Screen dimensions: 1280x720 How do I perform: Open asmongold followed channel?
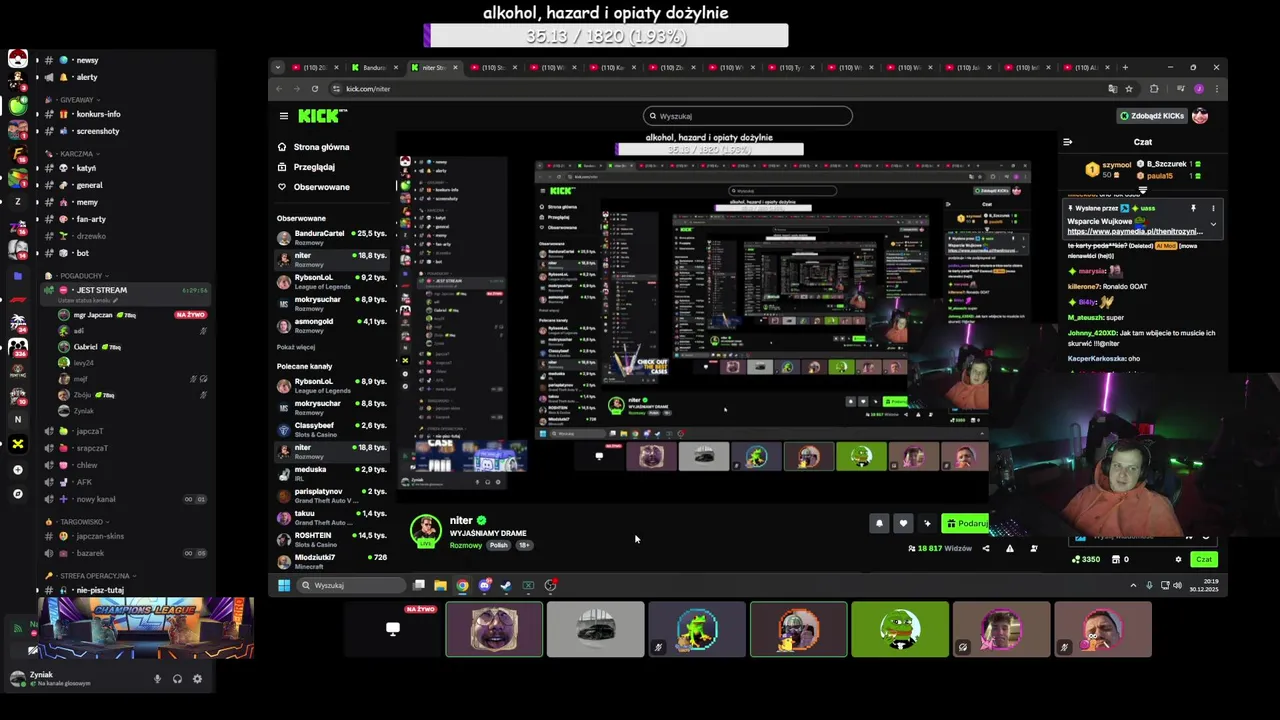coord(333,325)
